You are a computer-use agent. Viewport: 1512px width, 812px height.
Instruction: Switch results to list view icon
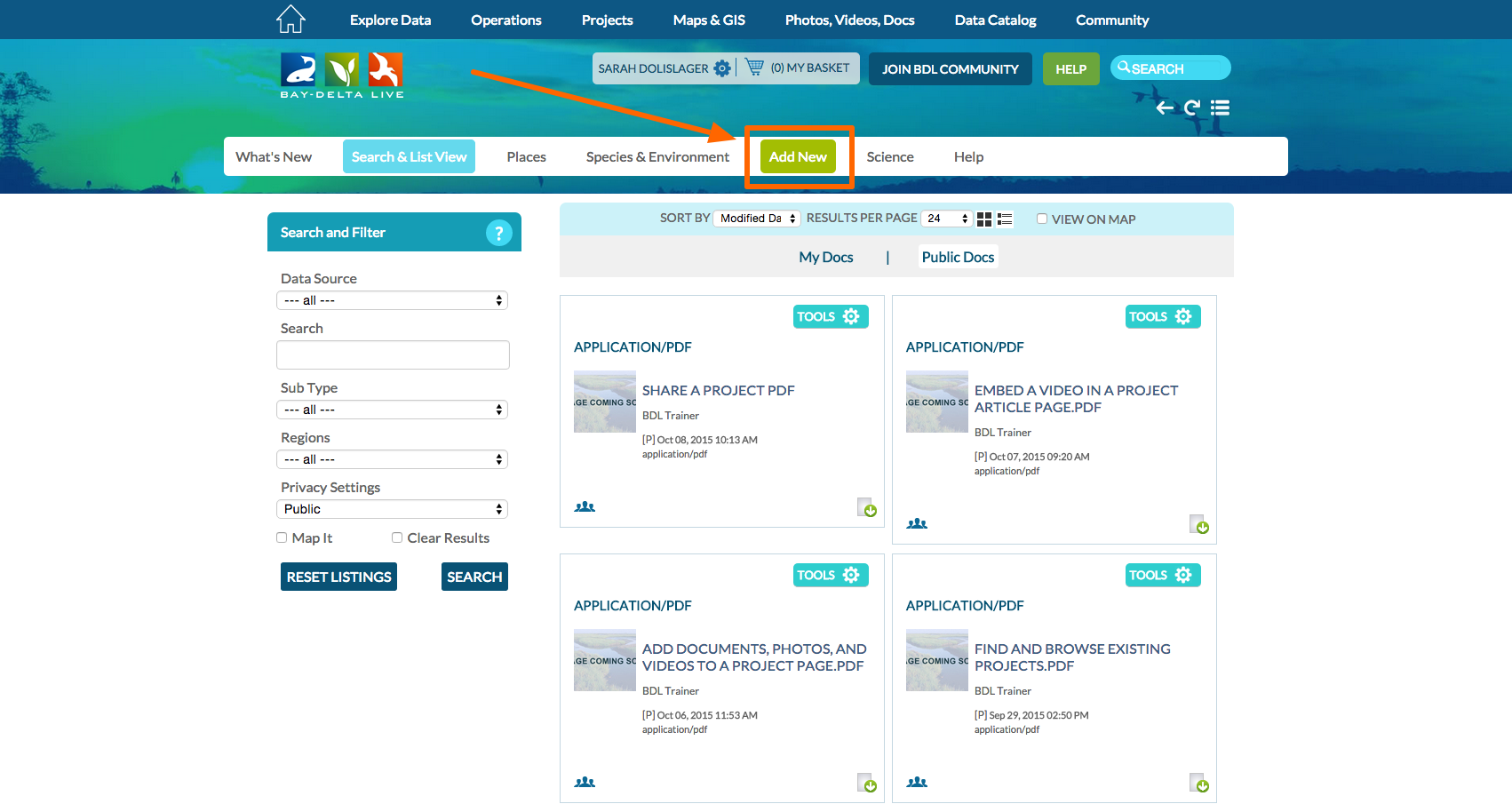click(x=1005, y=219)
